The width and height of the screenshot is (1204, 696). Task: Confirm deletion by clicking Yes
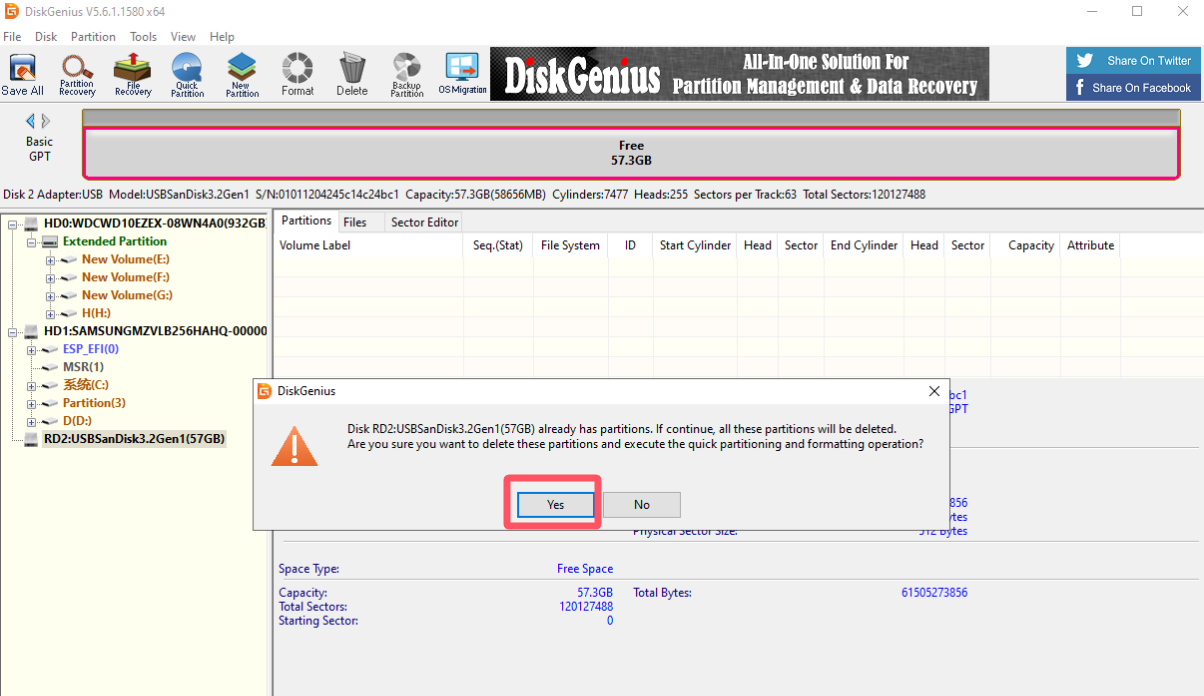[556, 505]
